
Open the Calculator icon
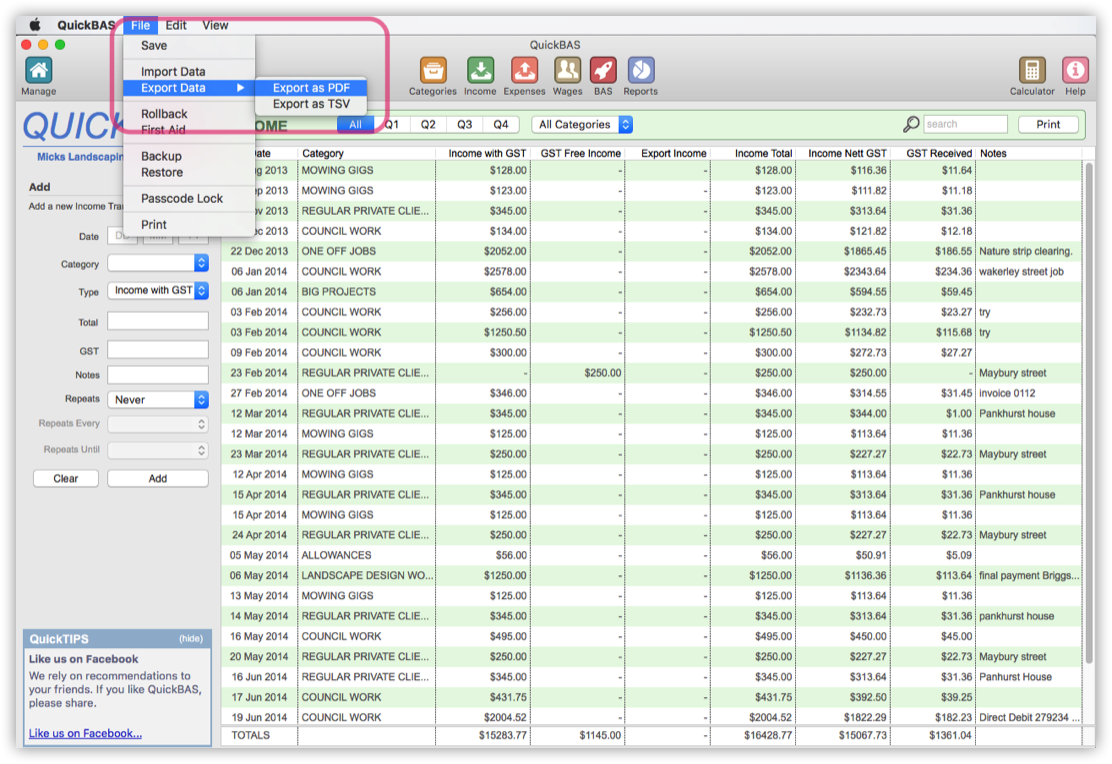[x=1033, y=68]
